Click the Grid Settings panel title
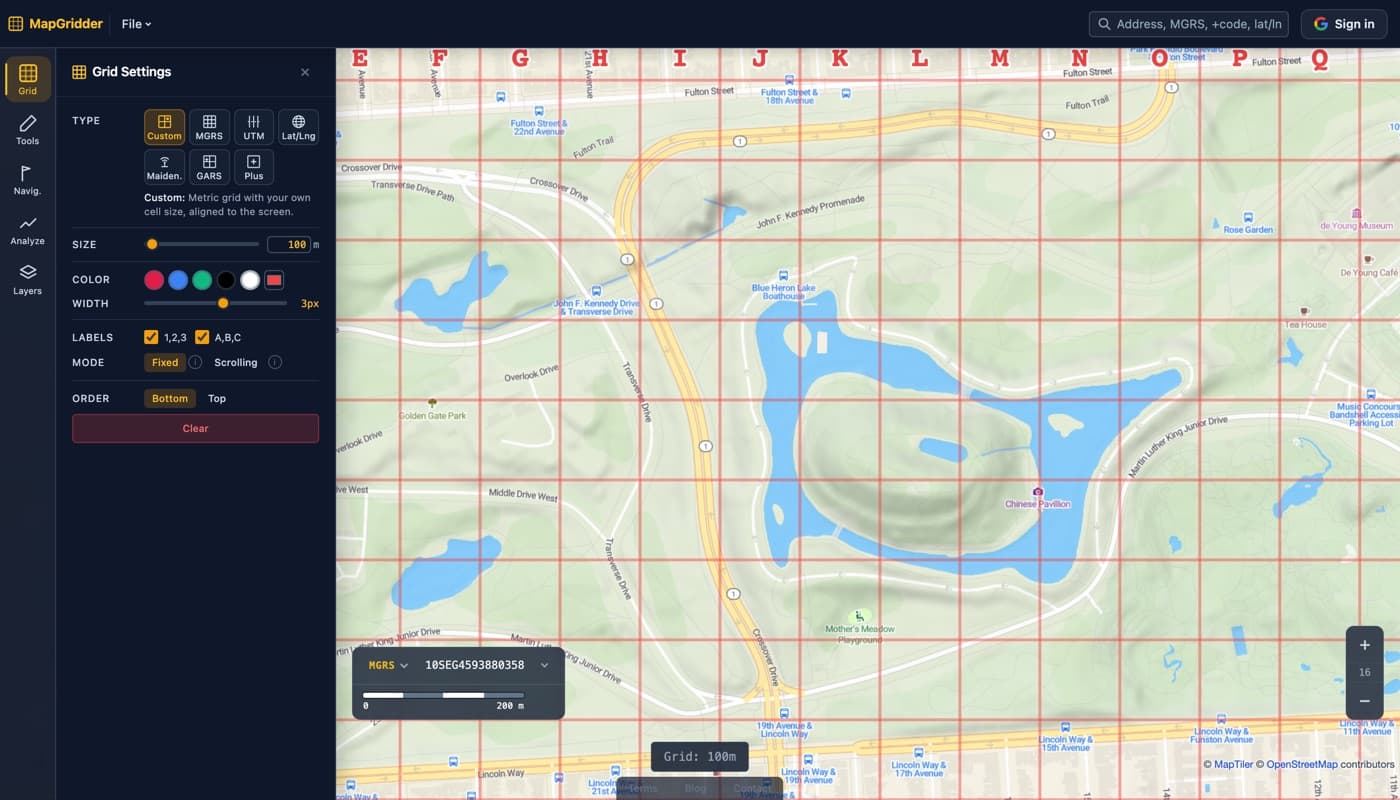 pyautogui.click(x=131, y=72)
